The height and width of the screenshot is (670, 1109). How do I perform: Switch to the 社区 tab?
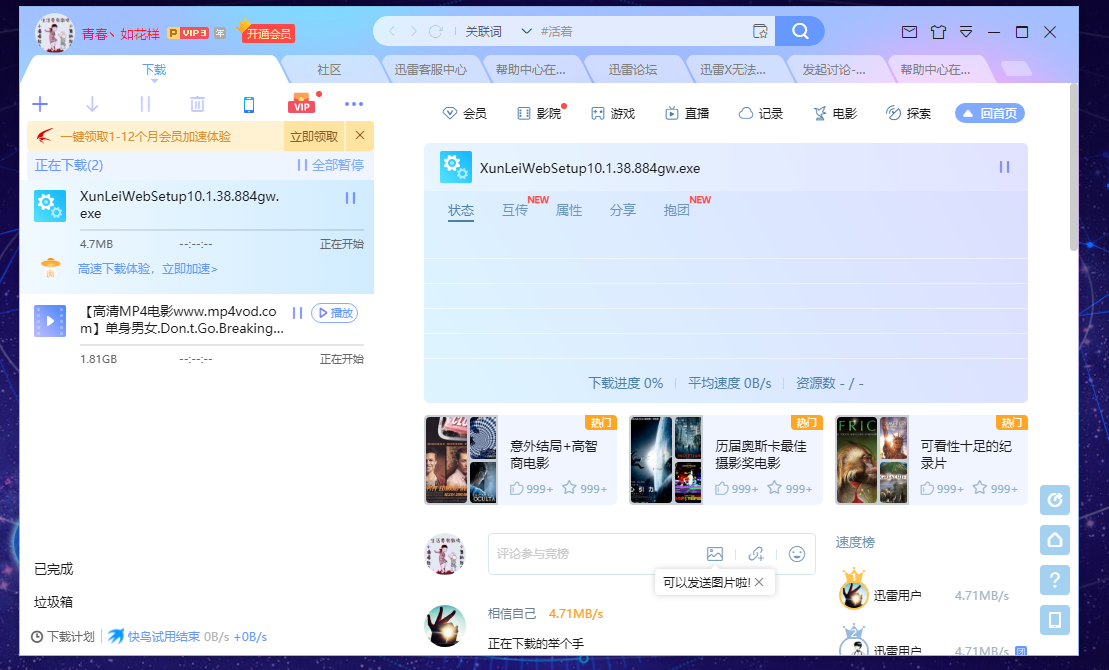pos(328,68)
